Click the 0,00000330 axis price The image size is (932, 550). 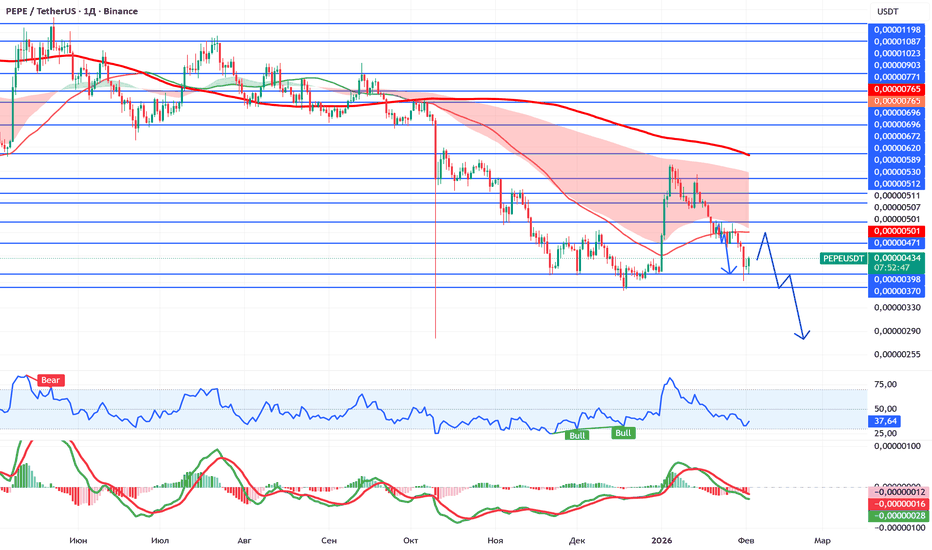898,308
